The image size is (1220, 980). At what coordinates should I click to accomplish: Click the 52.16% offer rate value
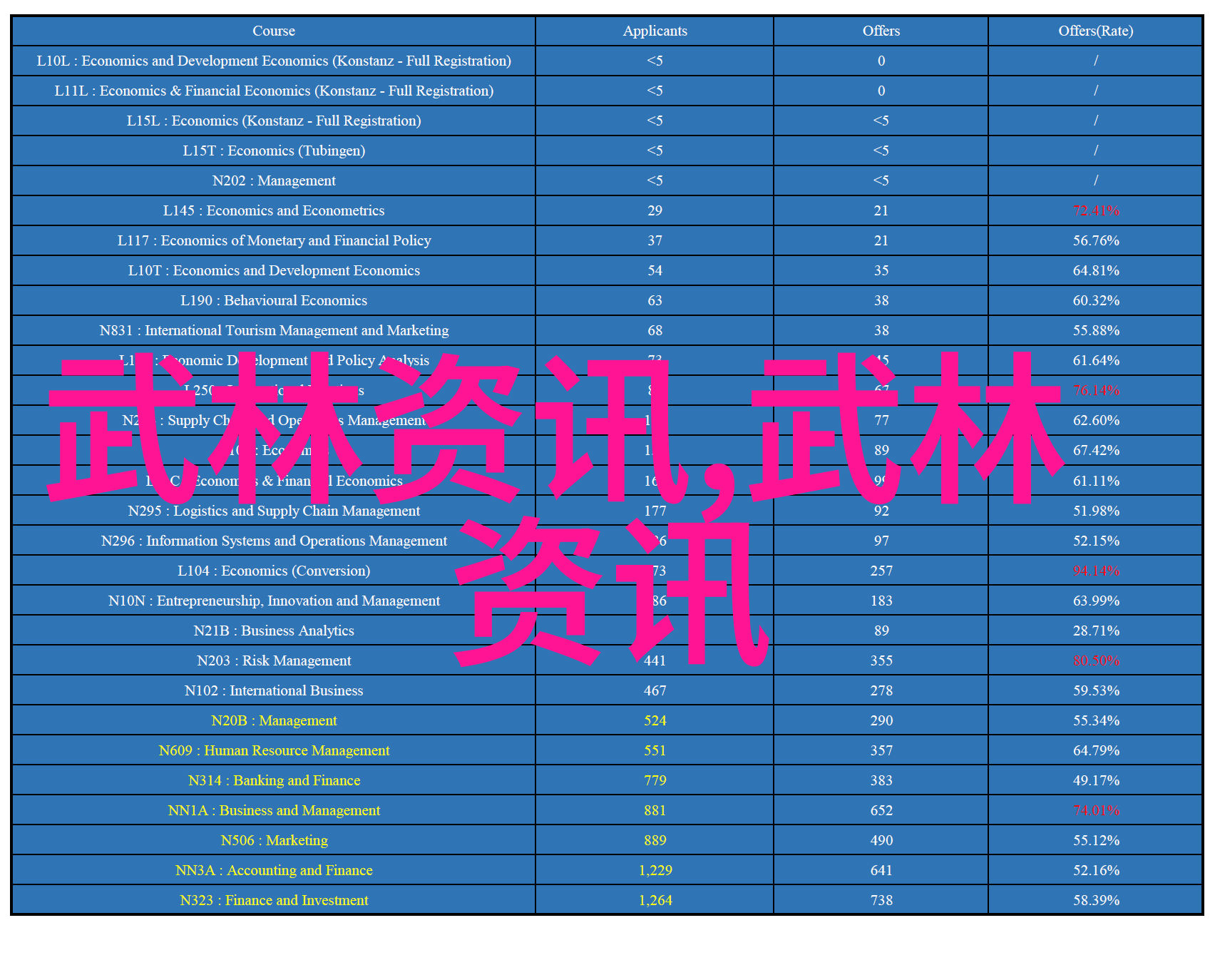coord(1096,870)
